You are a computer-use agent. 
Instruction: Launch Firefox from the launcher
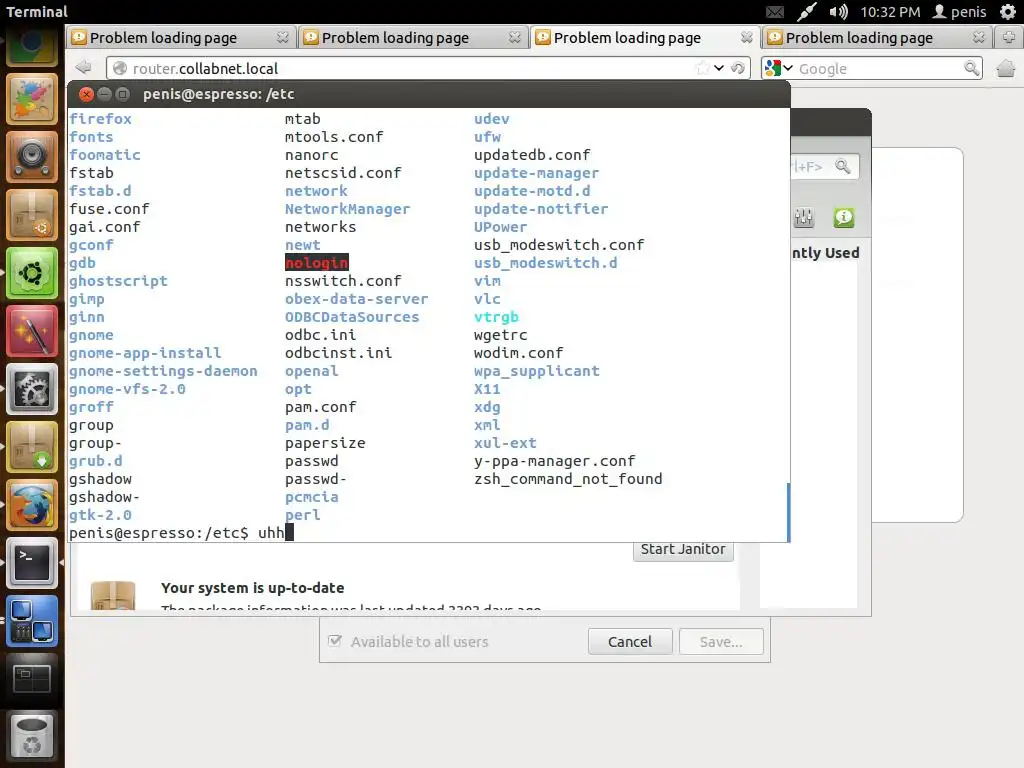31,505
